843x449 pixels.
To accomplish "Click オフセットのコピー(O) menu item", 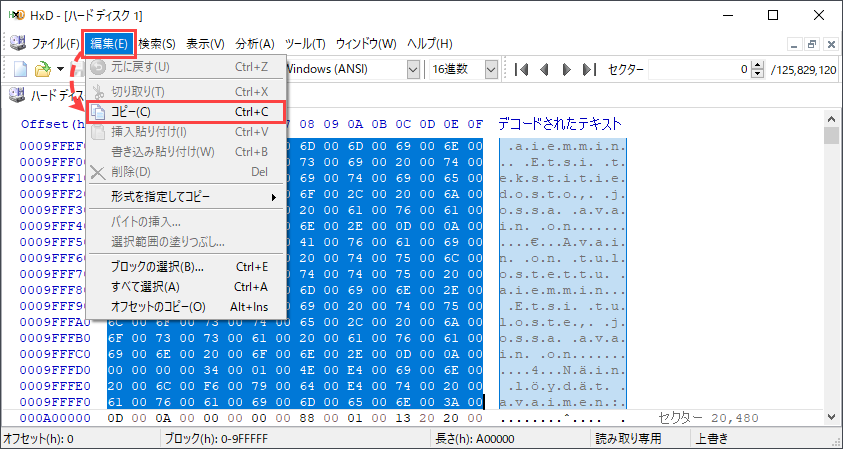I will click(185, 307).
